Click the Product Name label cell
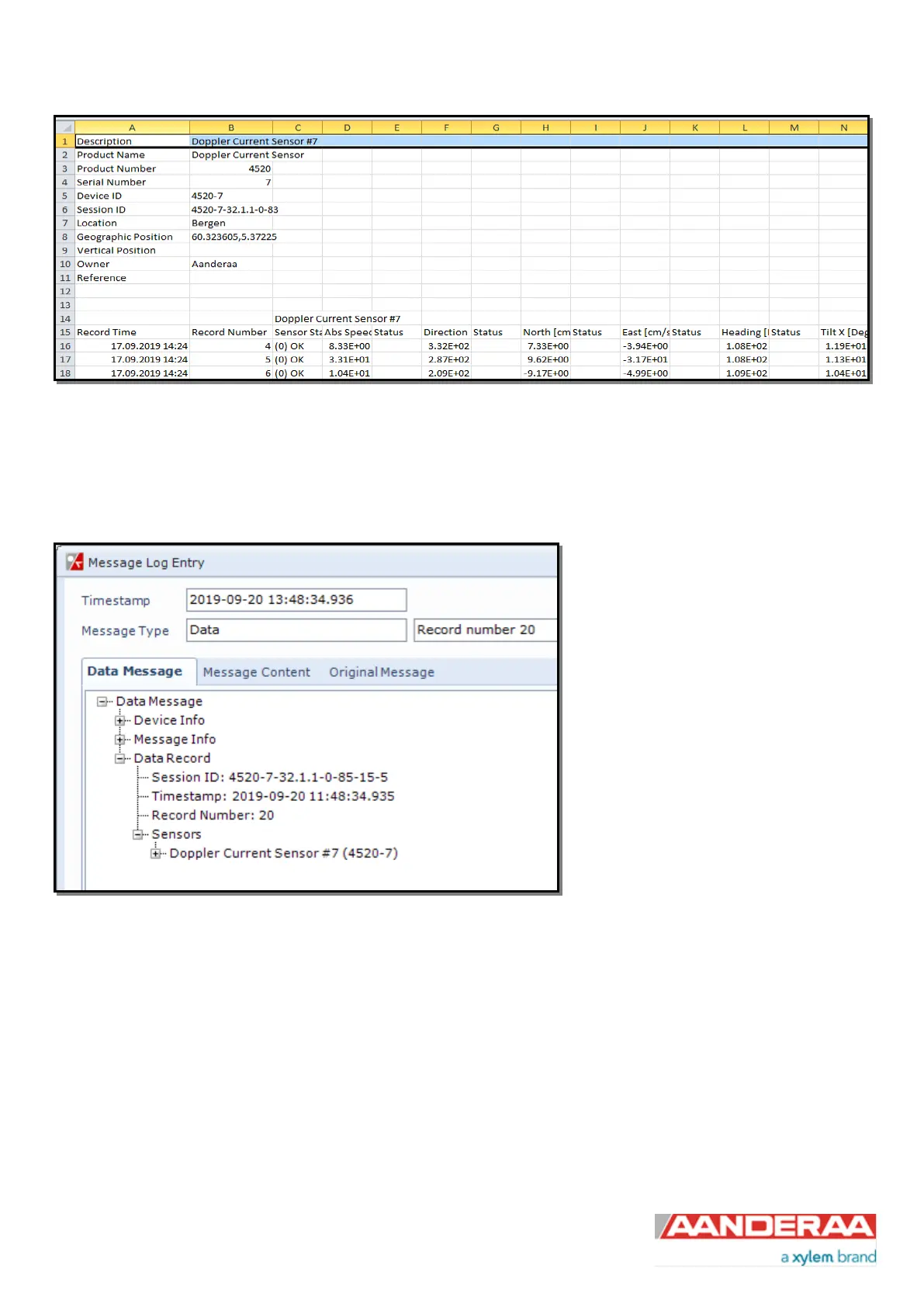The width and height of the screenshot is (924, 1307). [x=132, y=155]
